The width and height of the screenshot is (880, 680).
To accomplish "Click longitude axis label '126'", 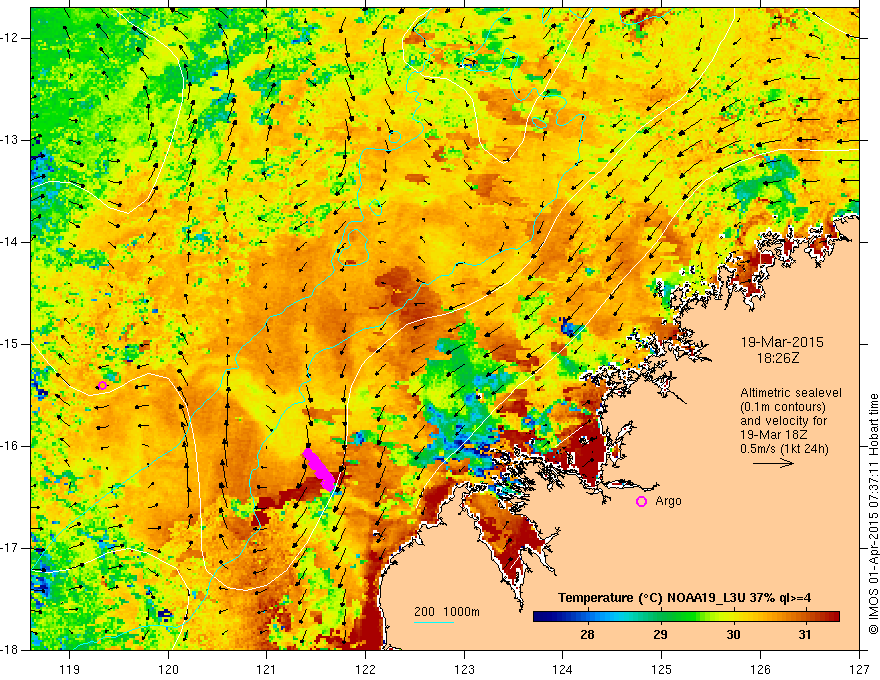I will coord(760,669).
